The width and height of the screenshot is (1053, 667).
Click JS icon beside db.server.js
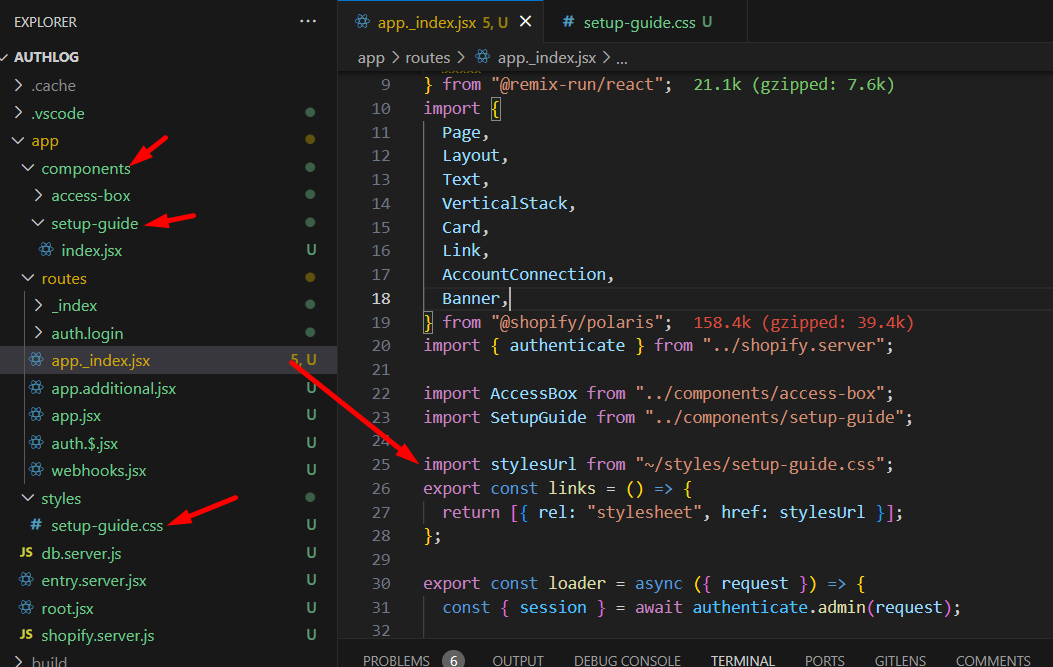(x=26, y=552)
